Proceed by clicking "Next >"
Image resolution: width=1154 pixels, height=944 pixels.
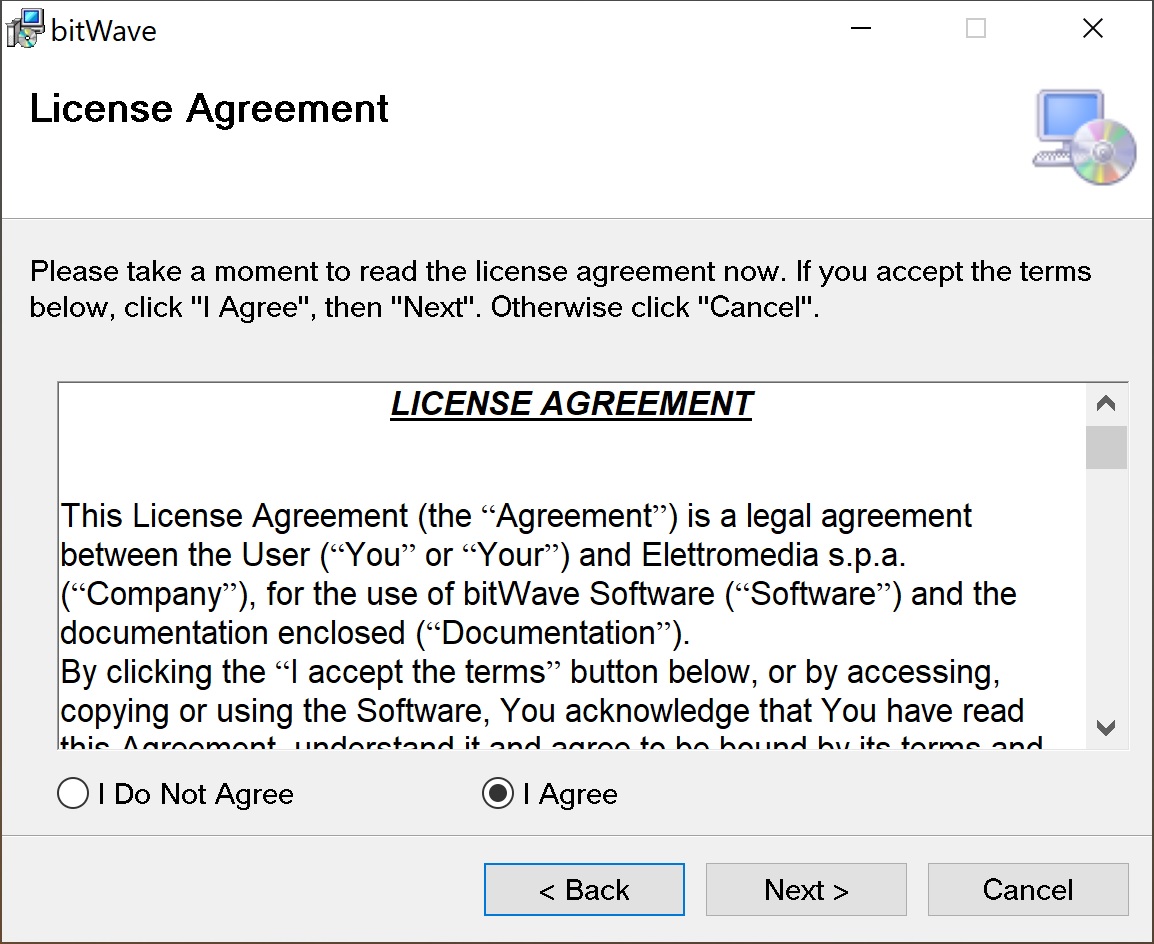[806, 890]
